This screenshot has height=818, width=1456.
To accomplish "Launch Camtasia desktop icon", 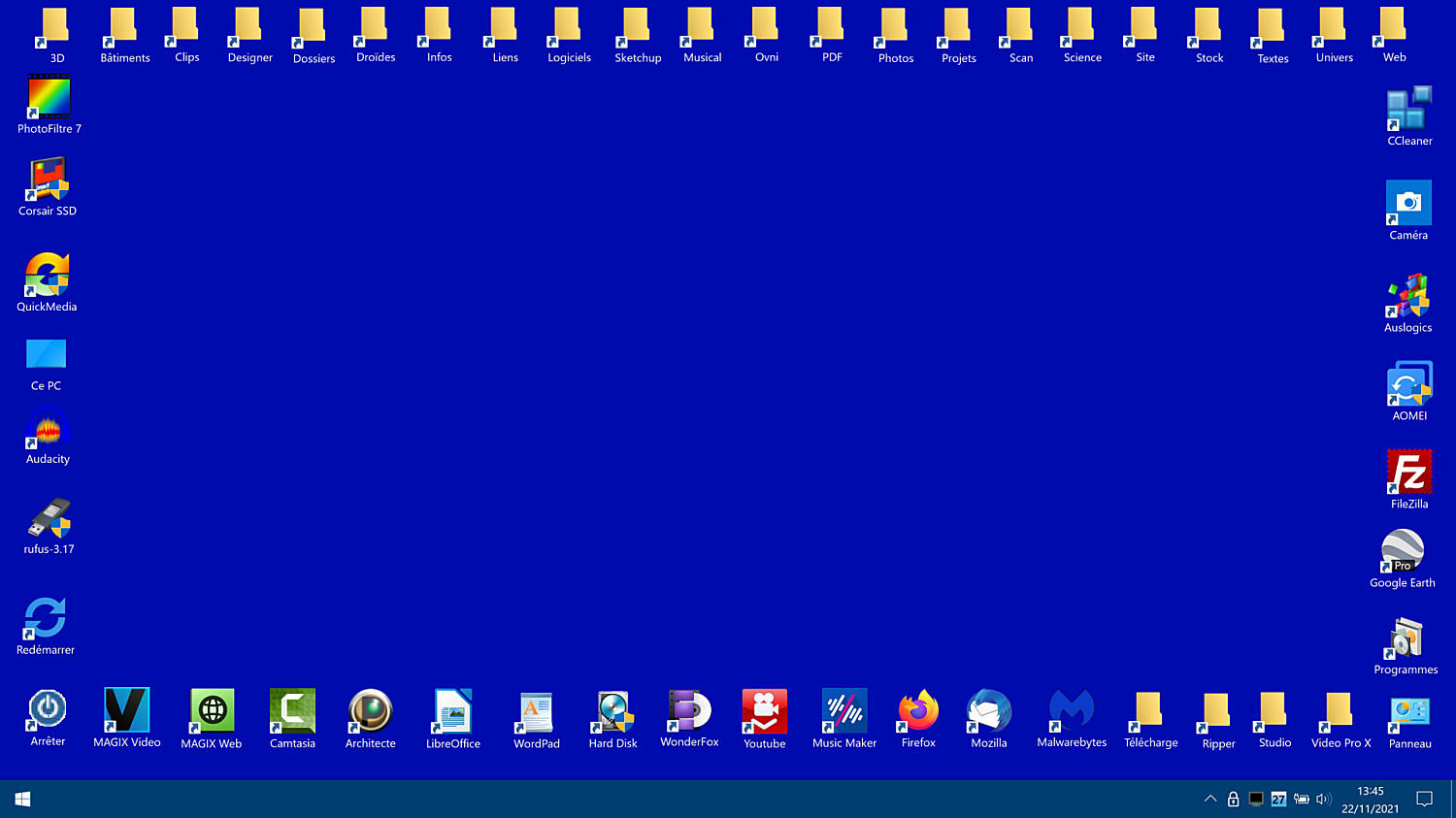I will tap(292, 711).
